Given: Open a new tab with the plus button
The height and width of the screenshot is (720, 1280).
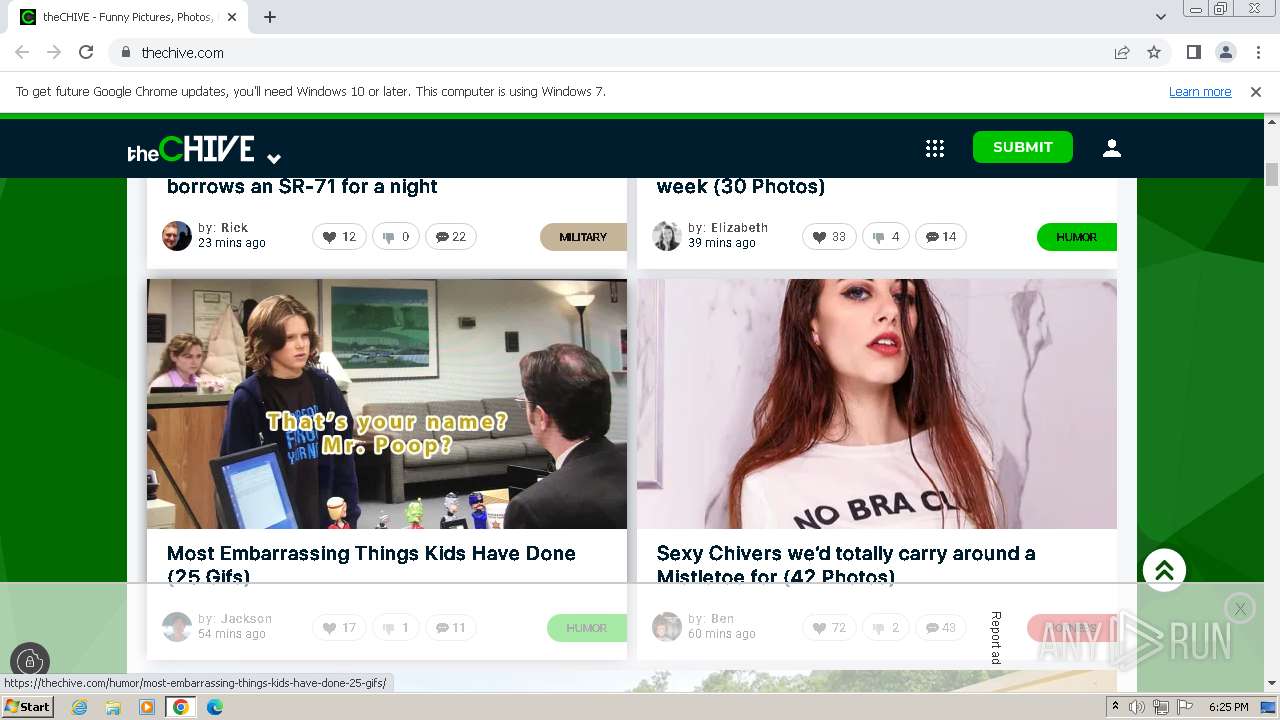Looking at the screenshot, I should point(270,17).
